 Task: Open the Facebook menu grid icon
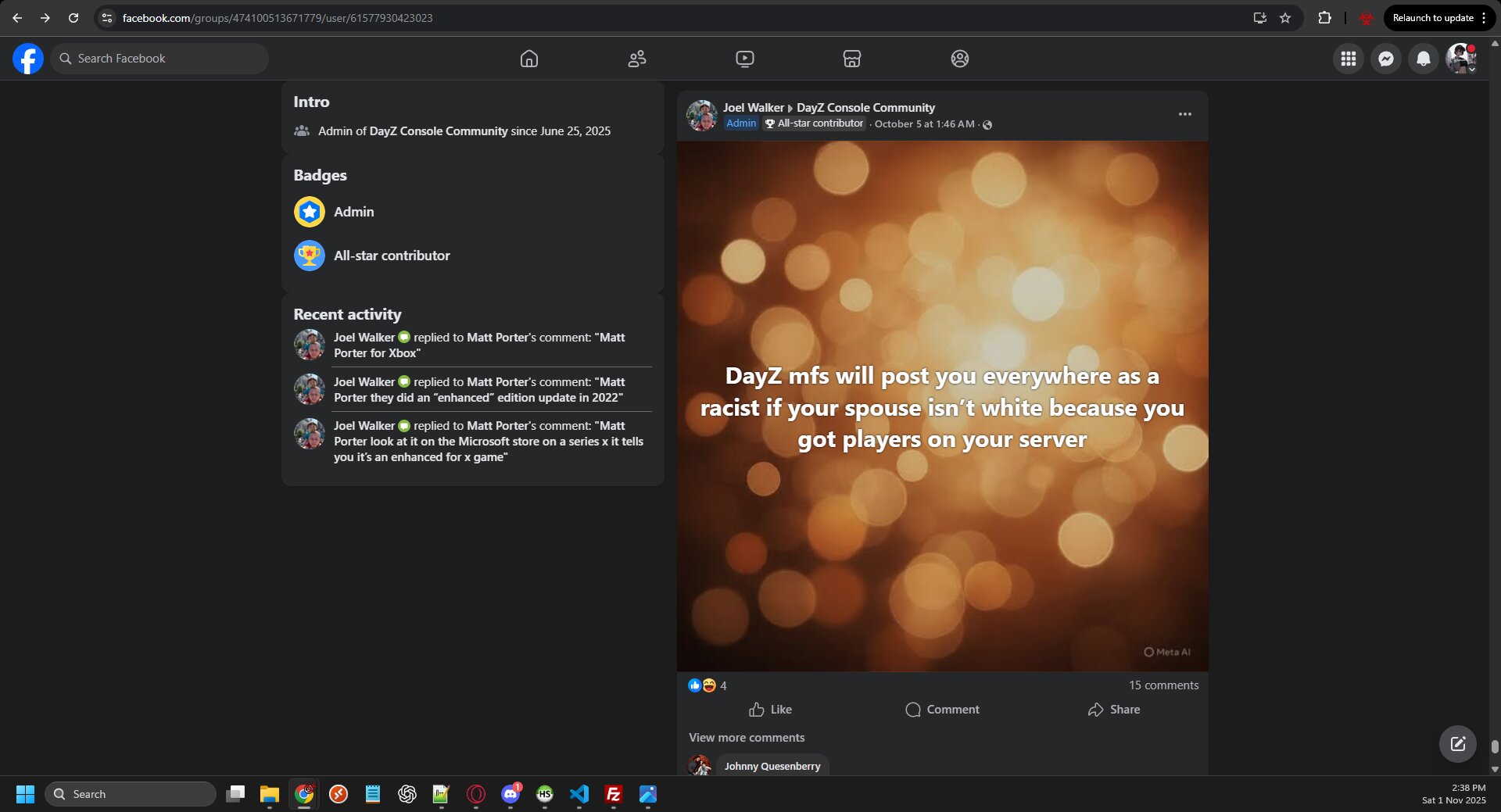click(x=1349, y=59)
